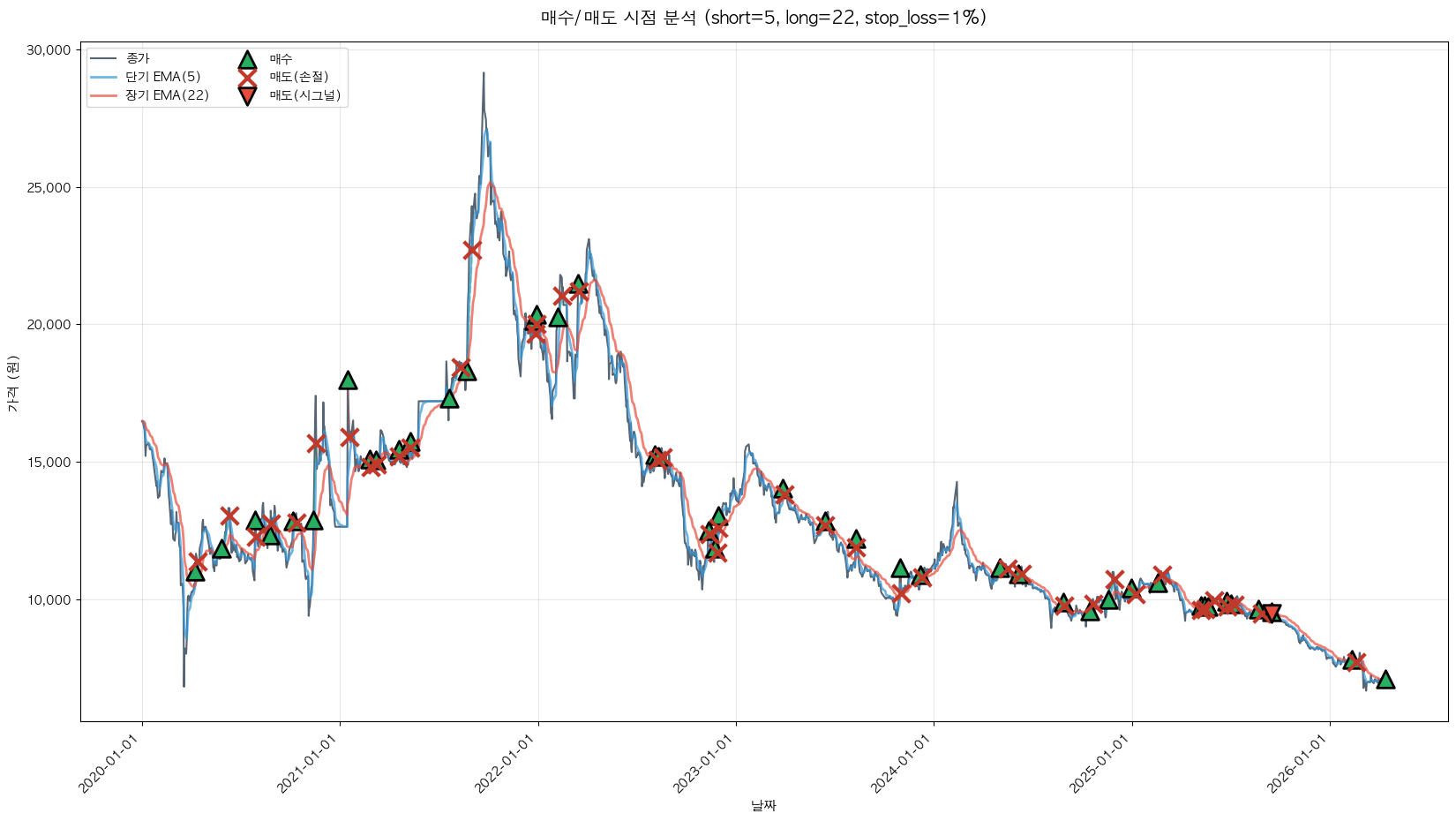Image resolution: width=1456 pixels, height=821 pixels.
Task: Click the chart title 매수/매도 시점 분석
Action: (x=763, y=18)
